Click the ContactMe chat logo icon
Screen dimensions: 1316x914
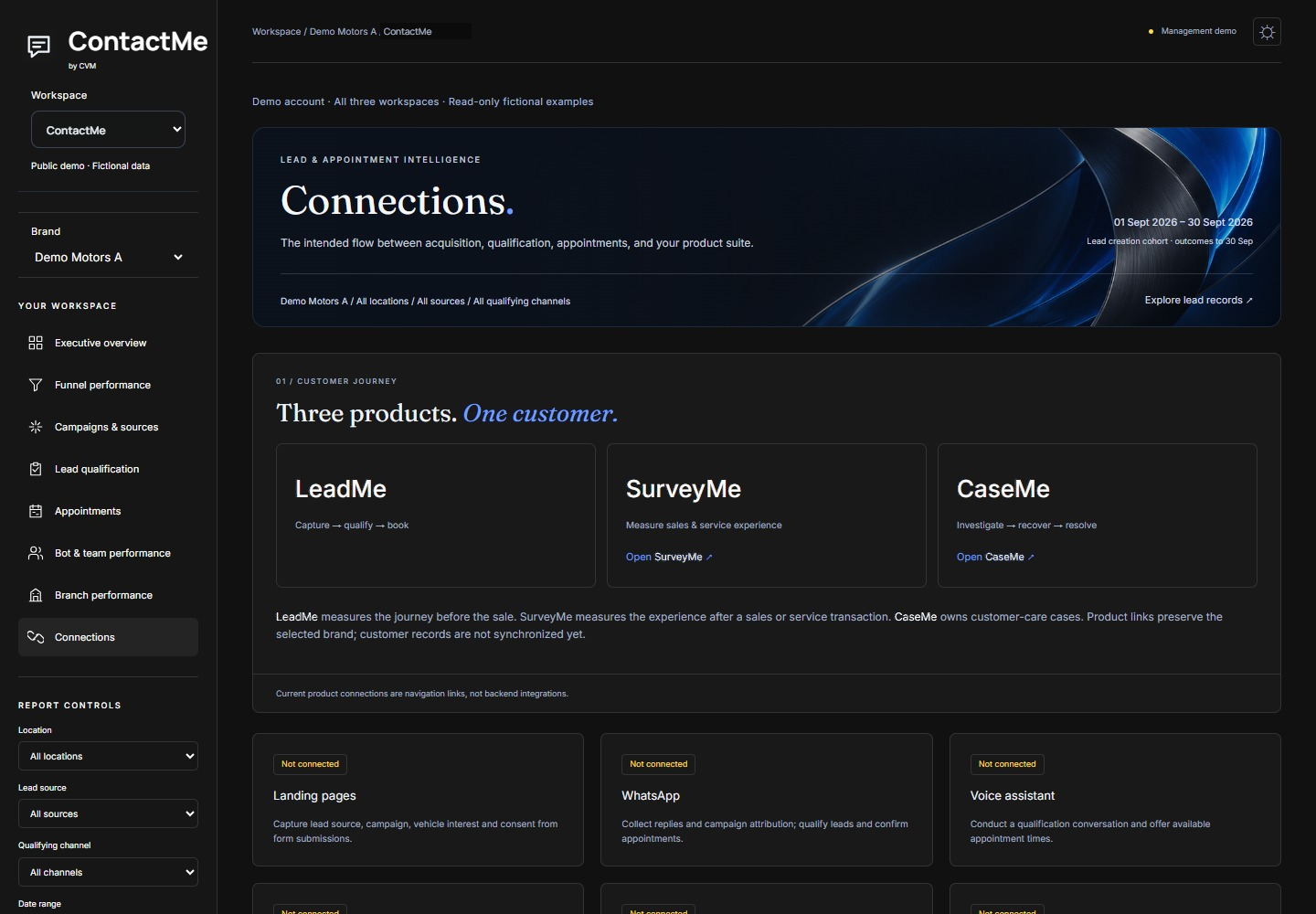[38, 46]
